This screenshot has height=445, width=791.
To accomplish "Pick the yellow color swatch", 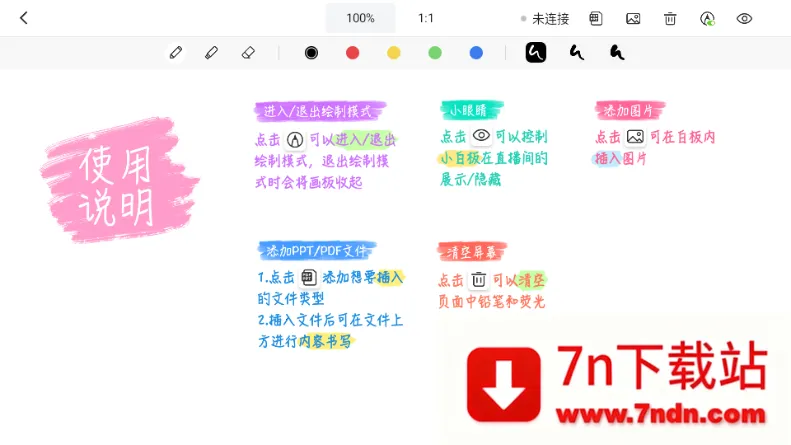I will (393, 52).
